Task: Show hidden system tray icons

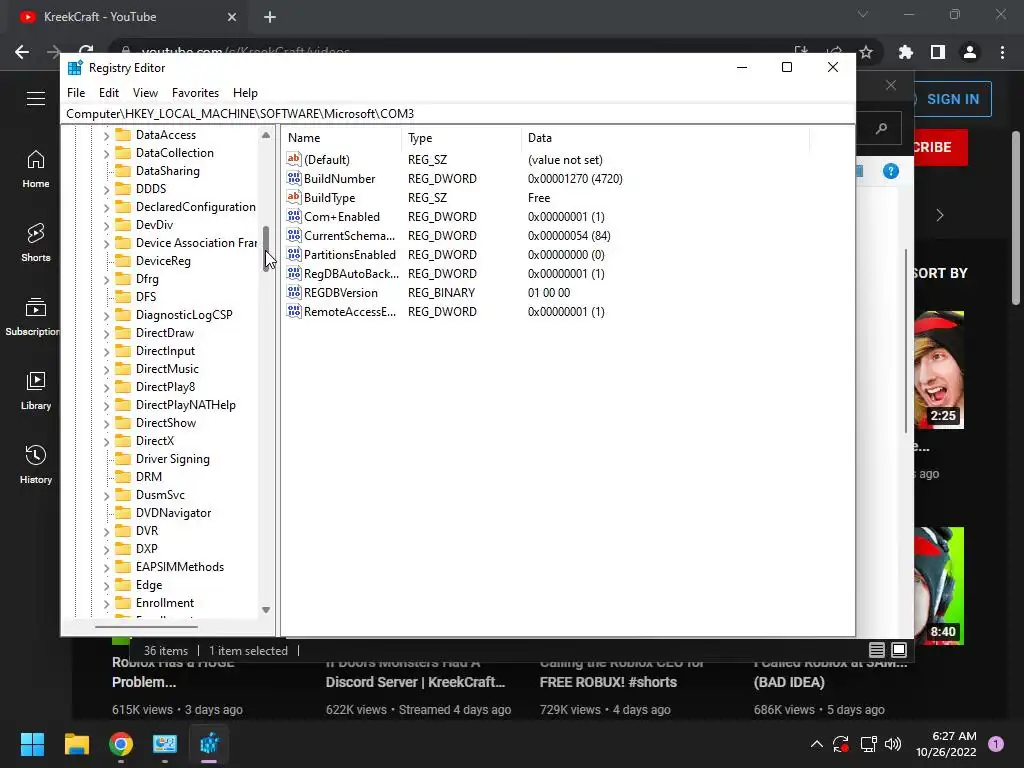Action: (x=816, y=744)
